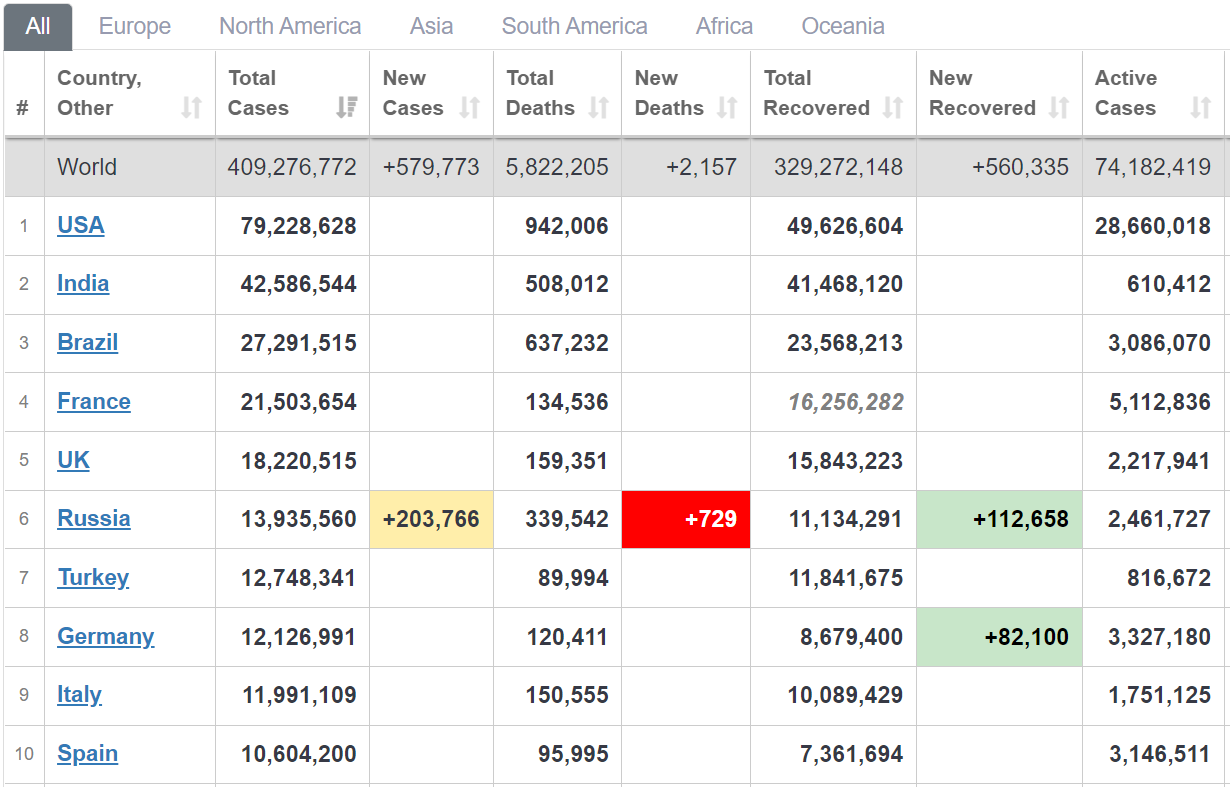Click the Active Cases header label
This screenshot has width=1230, height=787.
[1126, 93]
